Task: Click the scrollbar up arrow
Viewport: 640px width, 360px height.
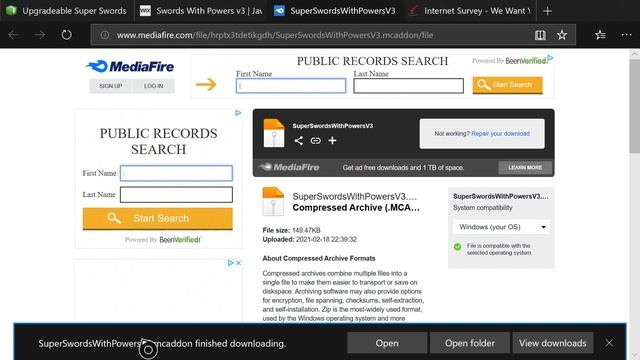Action: (634, 53)
